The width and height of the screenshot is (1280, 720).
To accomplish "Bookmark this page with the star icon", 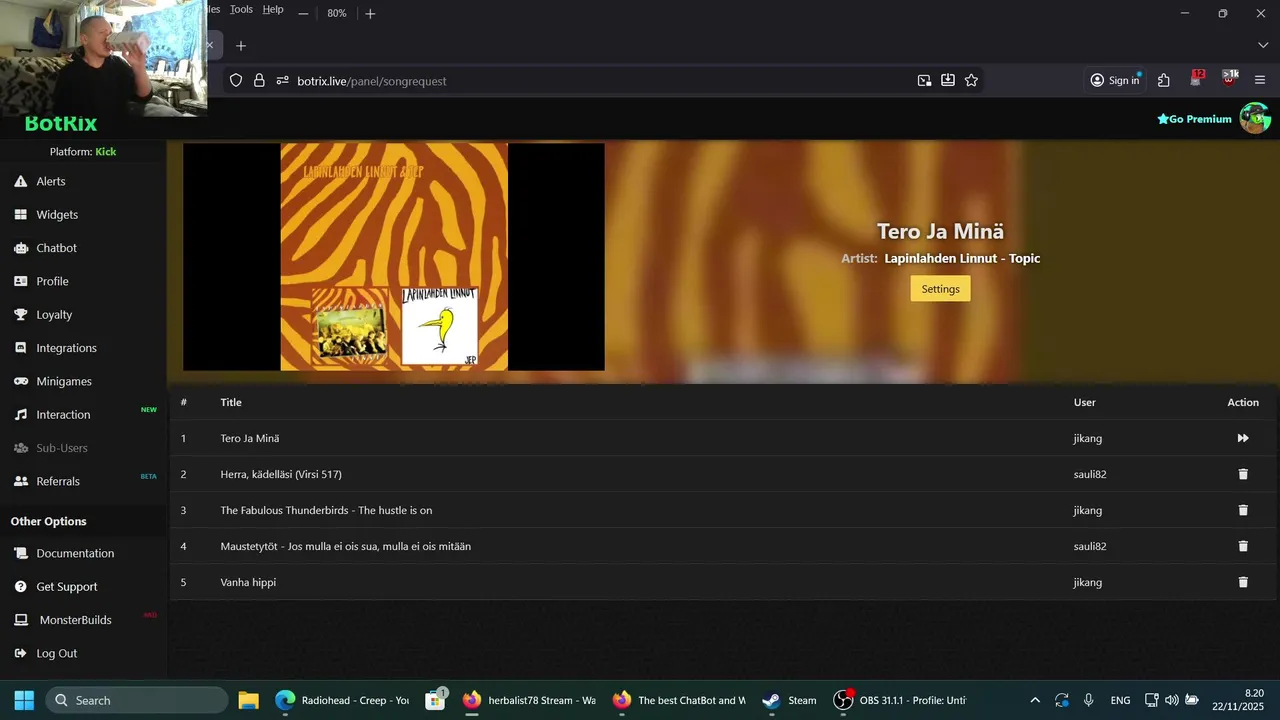I will [971, 80].
